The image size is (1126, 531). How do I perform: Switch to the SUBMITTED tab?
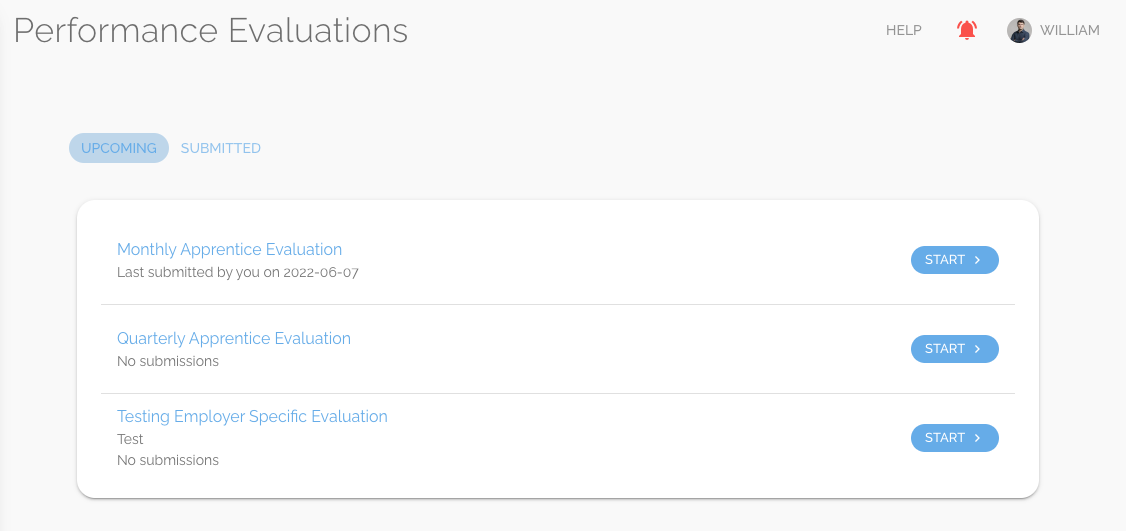pos(221,148)
